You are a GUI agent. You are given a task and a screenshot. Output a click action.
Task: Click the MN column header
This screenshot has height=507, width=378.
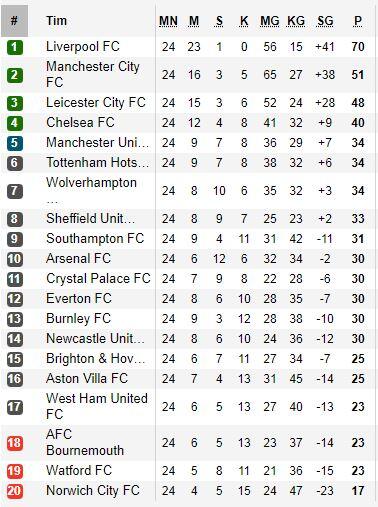[x=168, y=21]
